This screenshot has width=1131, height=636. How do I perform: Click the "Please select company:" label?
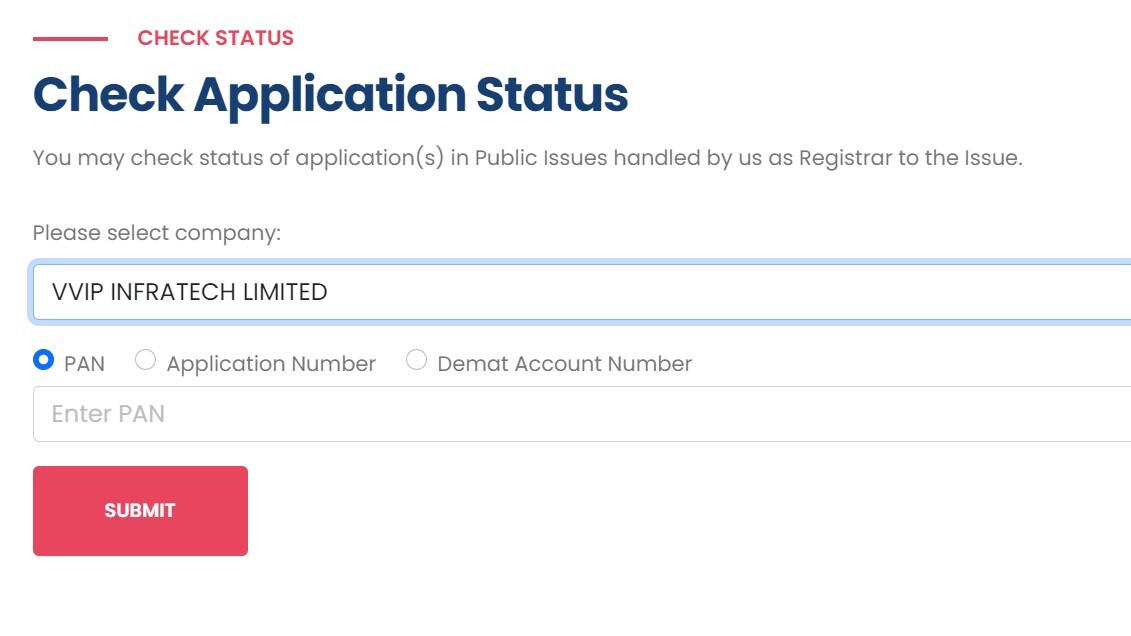tap(157, 233)
